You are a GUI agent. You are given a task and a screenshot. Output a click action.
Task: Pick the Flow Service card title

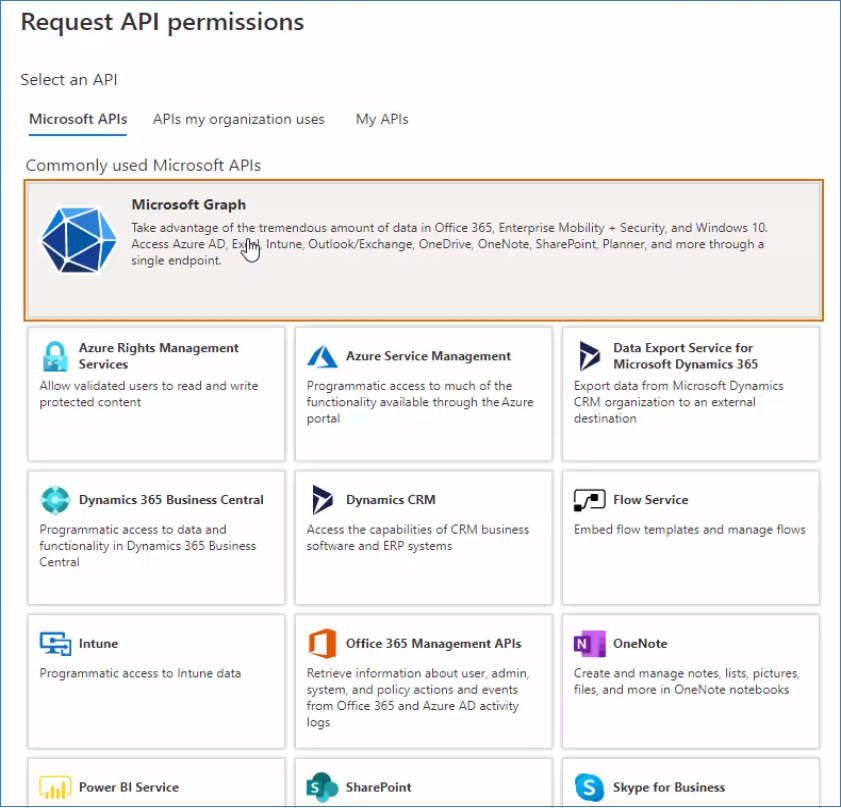pyautogui.click(x=651, y=500)
